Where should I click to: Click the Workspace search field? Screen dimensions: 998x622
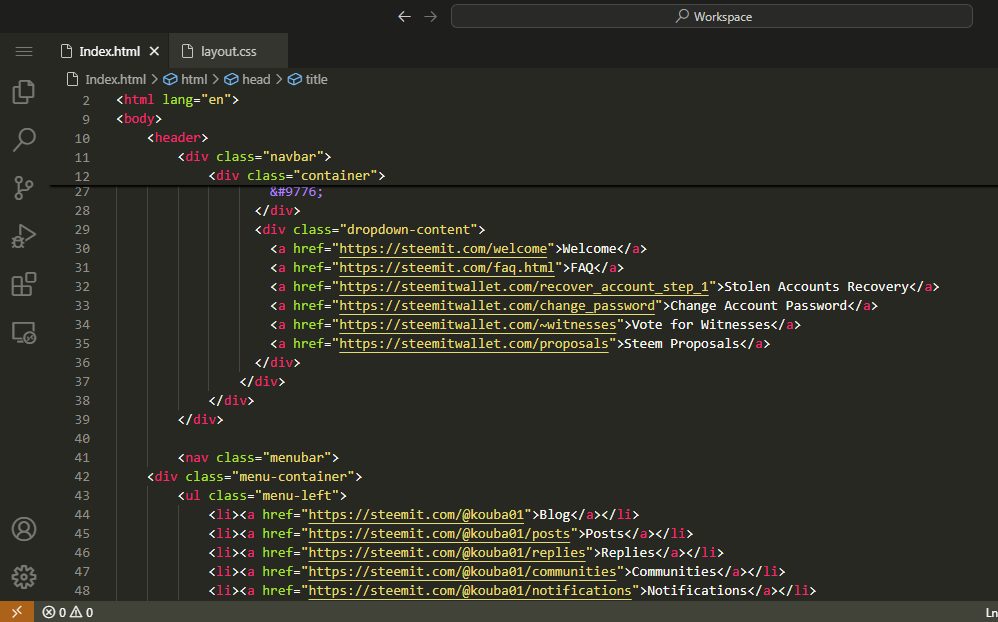click(x=711, y=16)
